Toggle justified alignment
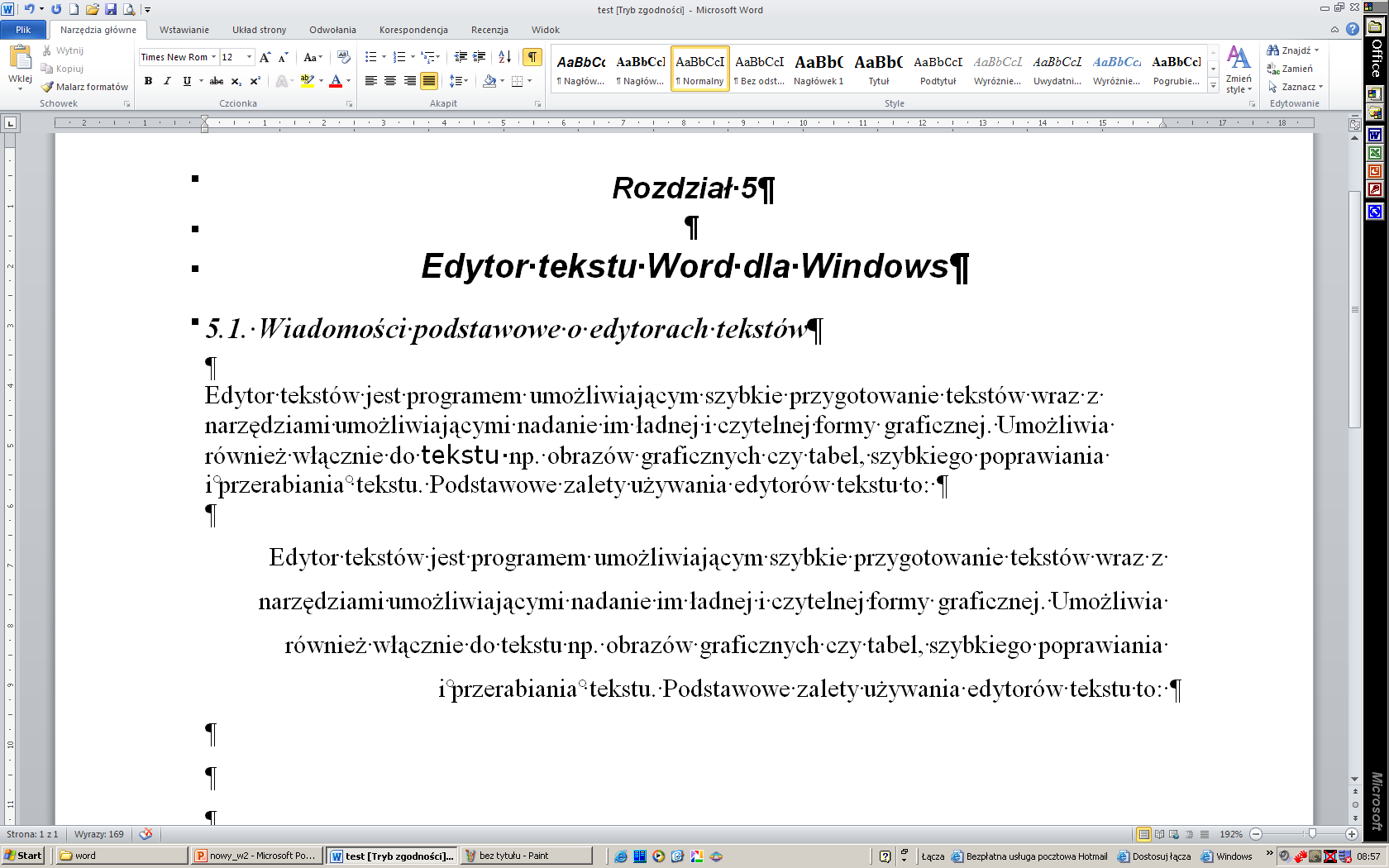The width and height of the screenshot is (1389, 868). [428, 81]
